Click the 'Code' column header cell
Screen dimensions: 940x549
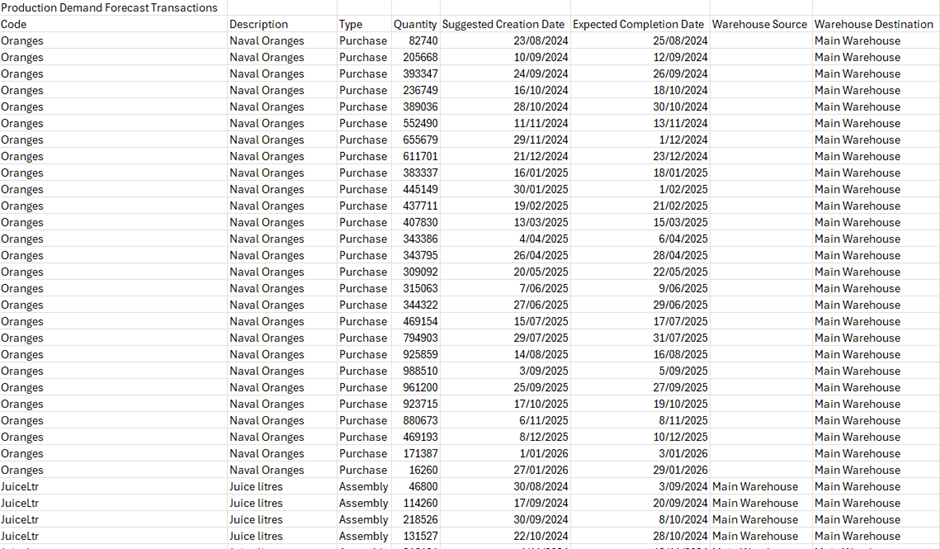14,24
